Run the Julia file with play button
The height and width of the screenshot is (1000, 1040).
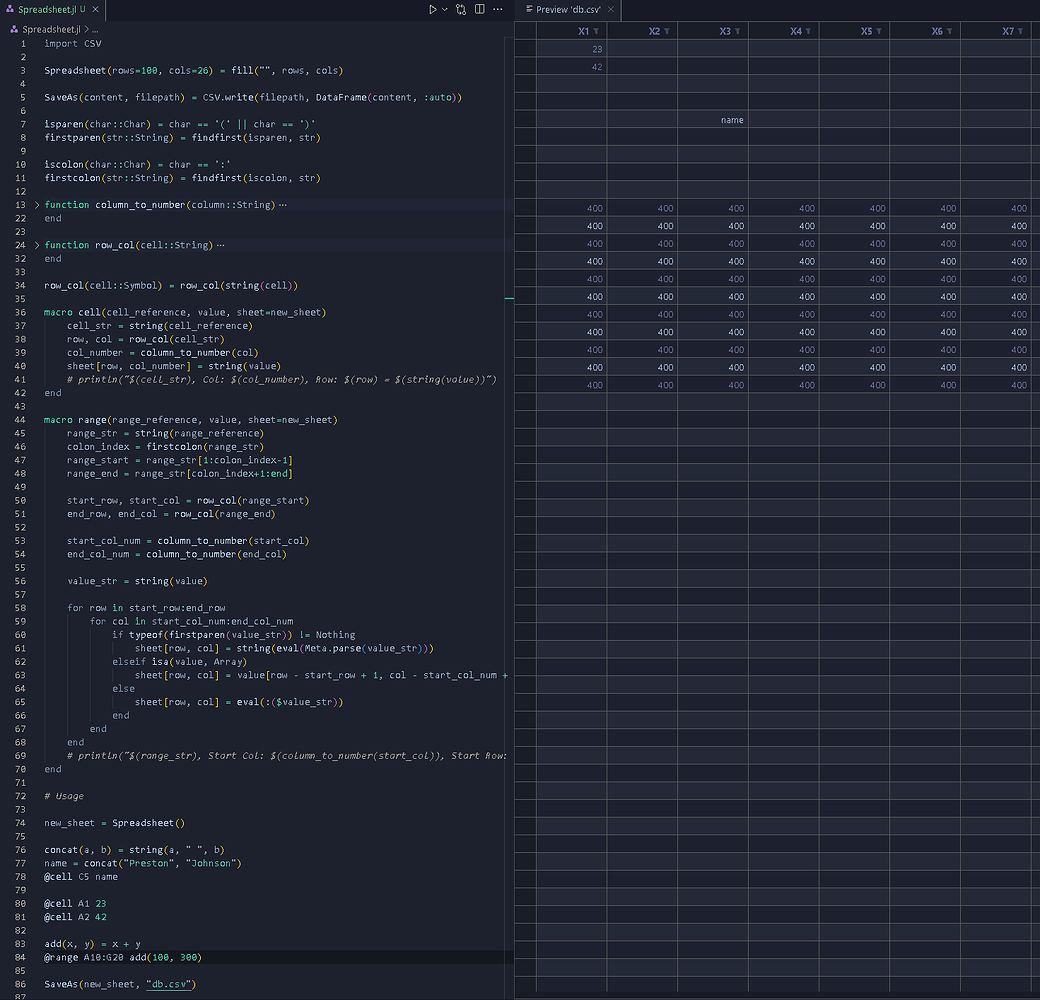[432, 9]
